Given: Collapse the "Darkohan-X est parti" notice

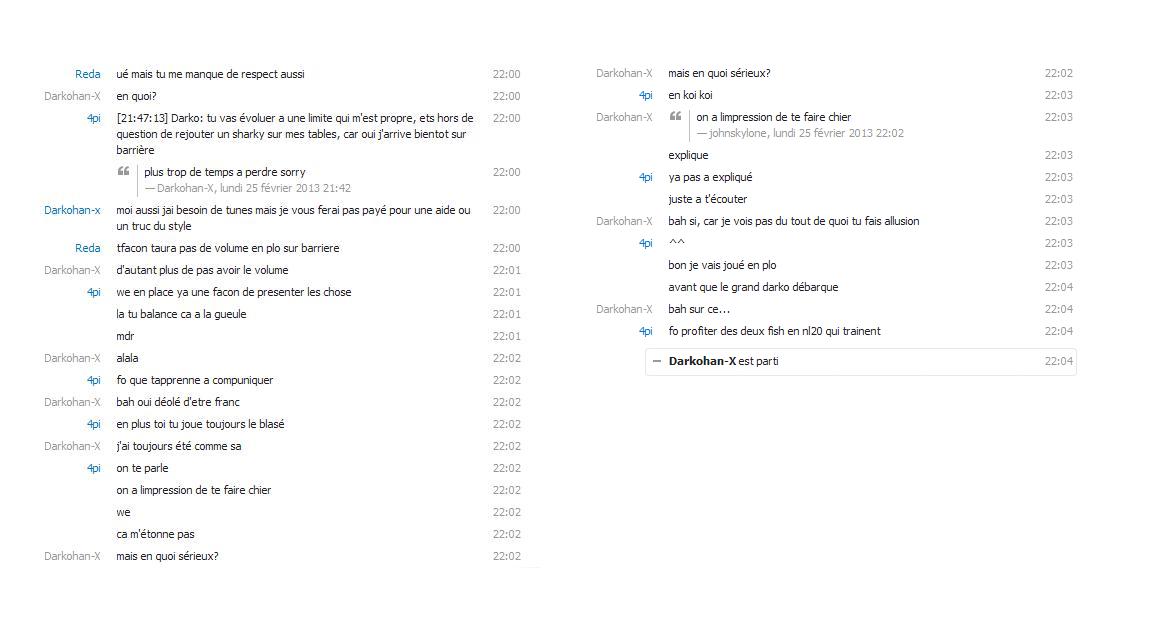Looking at the screenshot, I should 657,361.
